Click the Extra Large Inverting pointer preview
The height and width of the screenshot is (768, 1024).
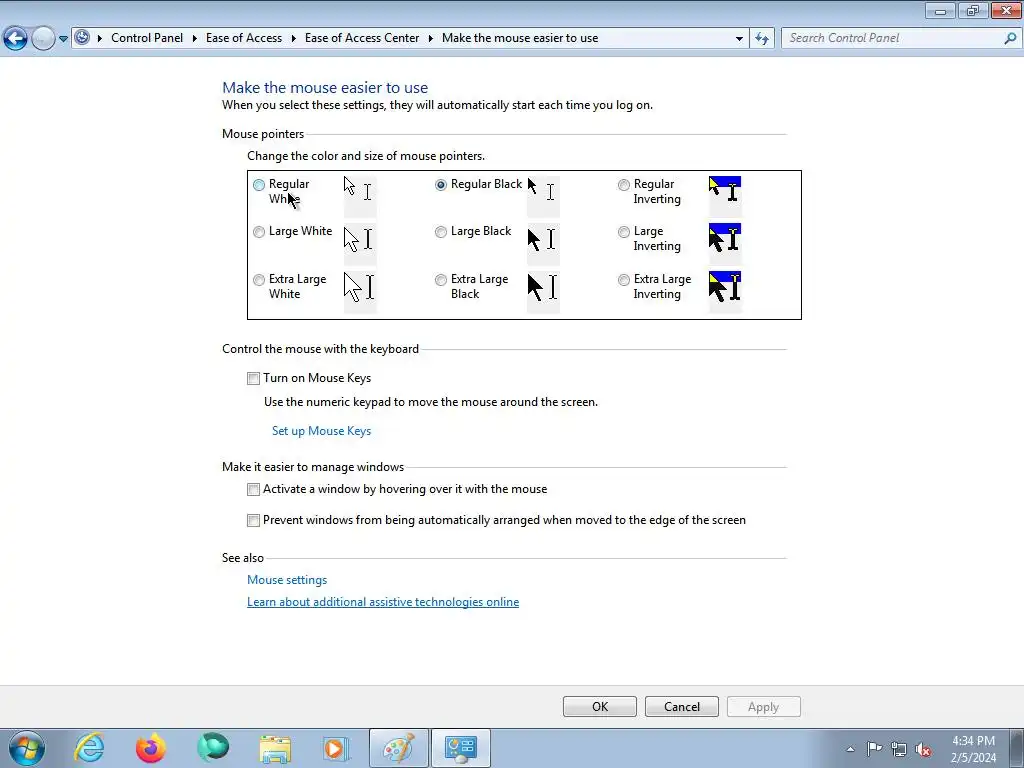point(726,291)
